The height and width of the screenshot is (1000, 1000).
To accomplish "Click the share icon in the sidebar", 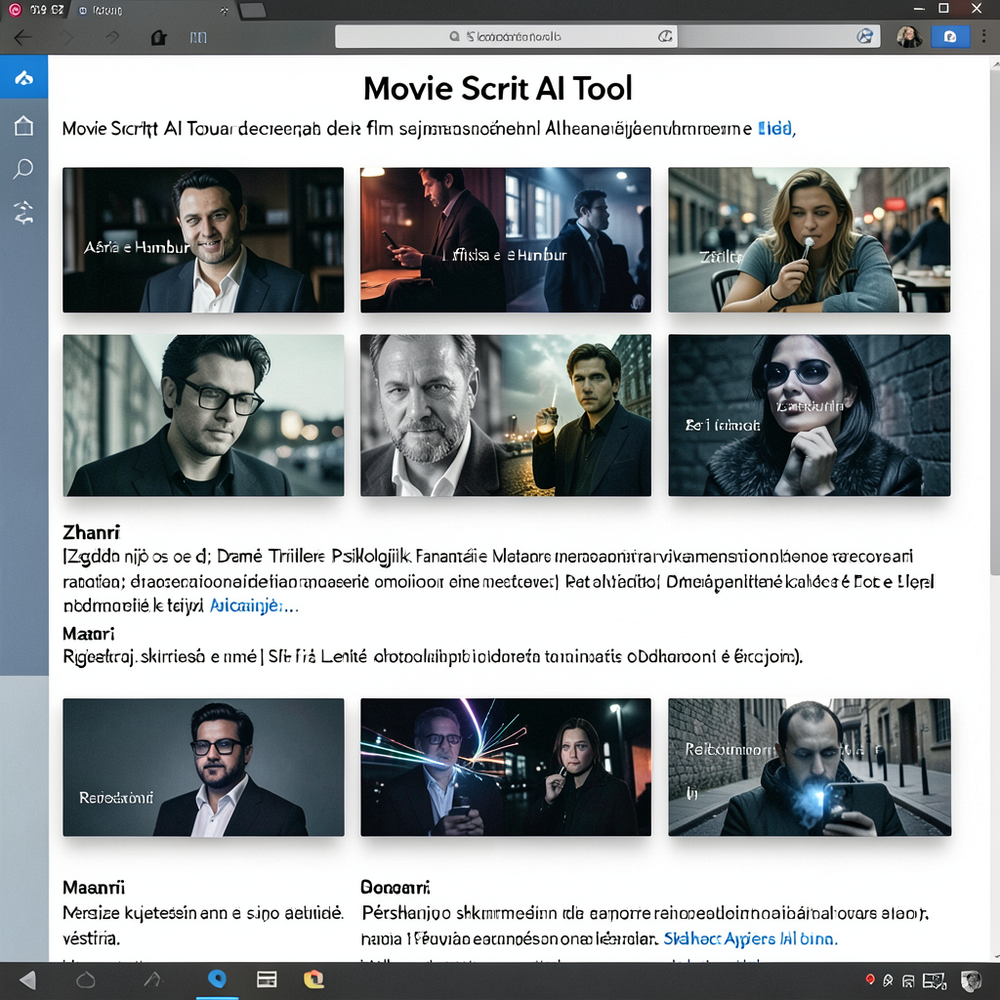I will click(x=23, y=212).
